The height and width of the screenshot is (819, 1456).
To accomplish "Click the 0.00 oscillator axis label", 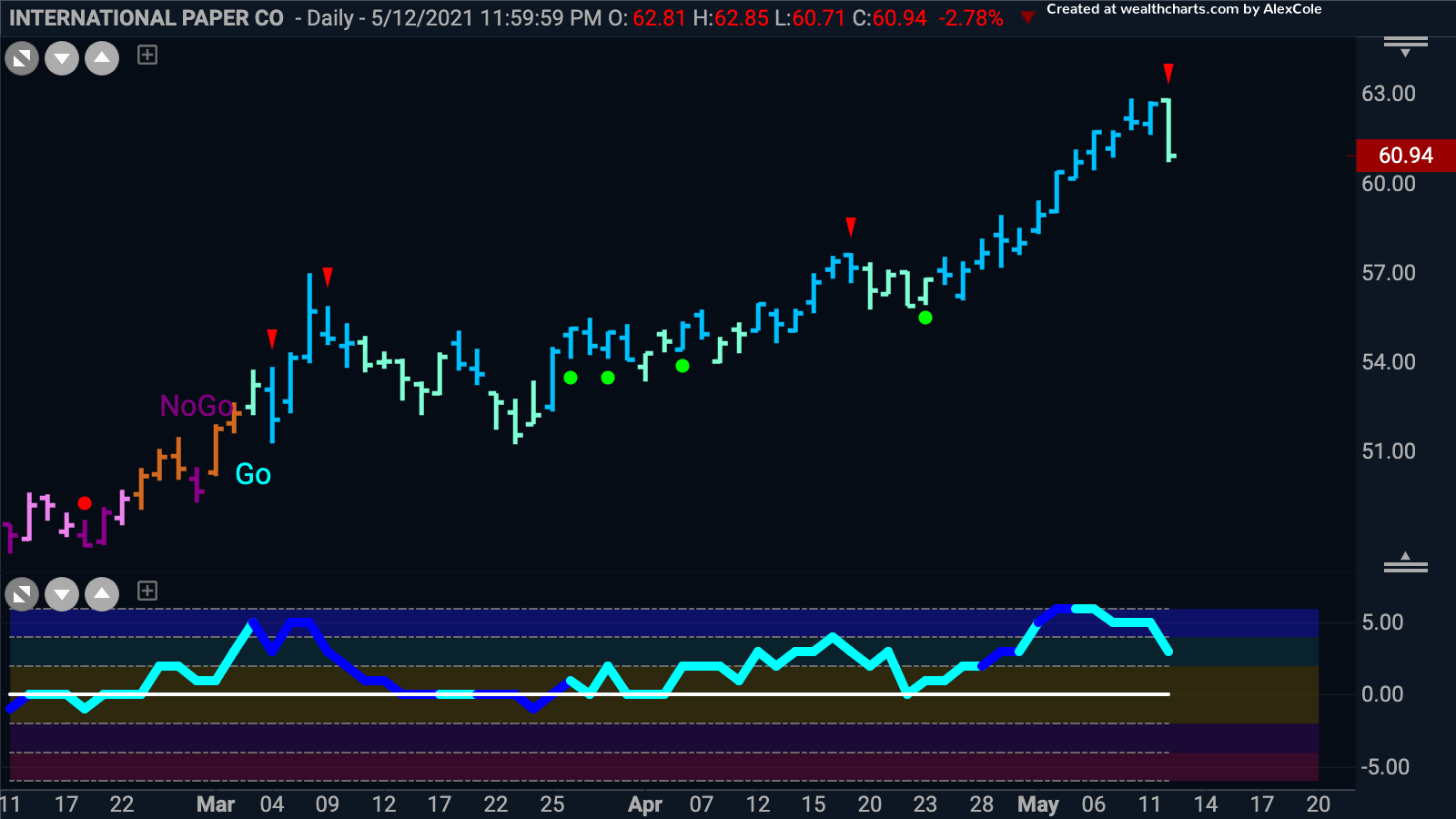I will tap(1382, 694).
